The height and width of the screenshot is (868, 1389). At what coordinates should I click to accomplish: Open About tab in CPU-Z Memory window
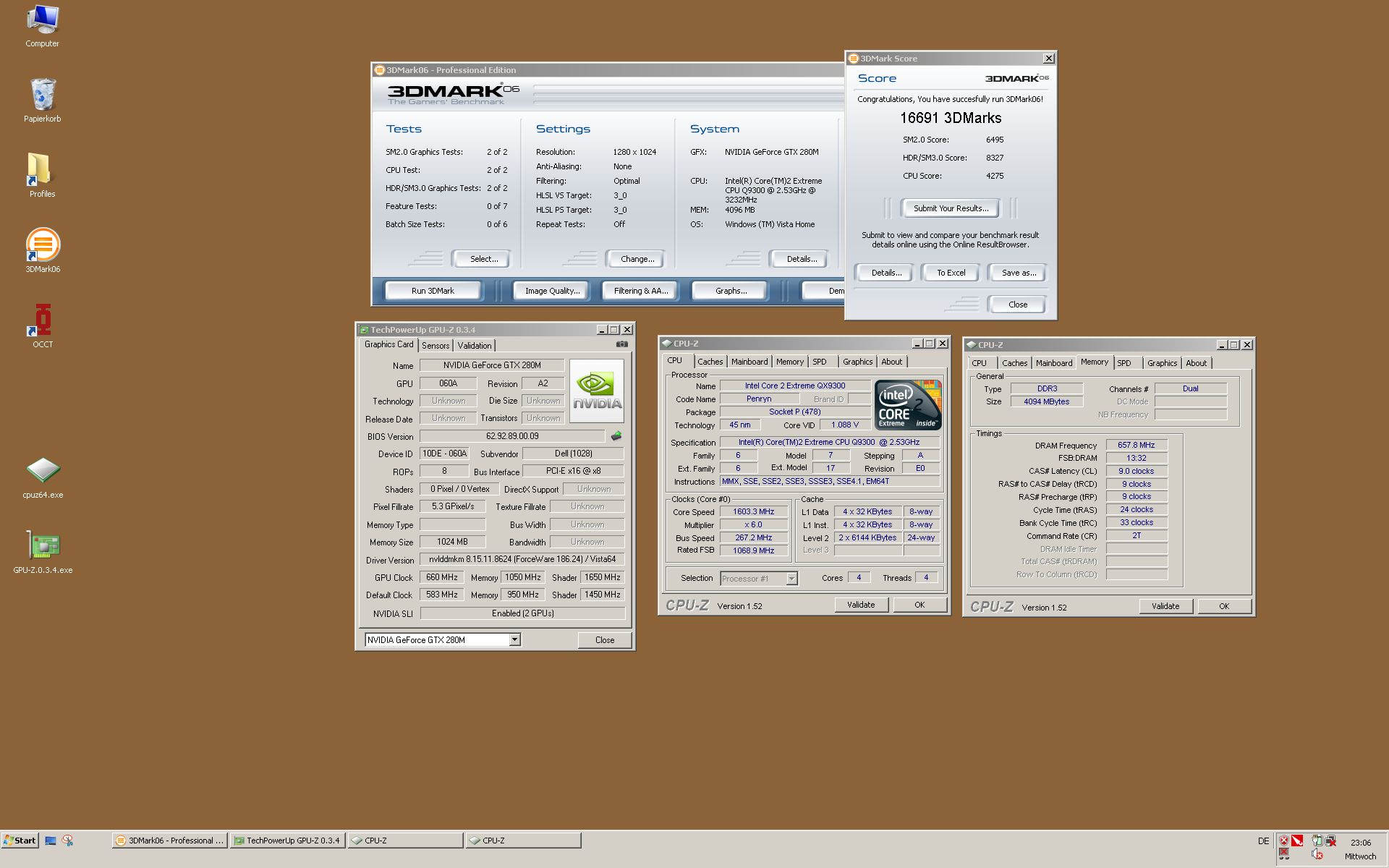click(1196, 363)
